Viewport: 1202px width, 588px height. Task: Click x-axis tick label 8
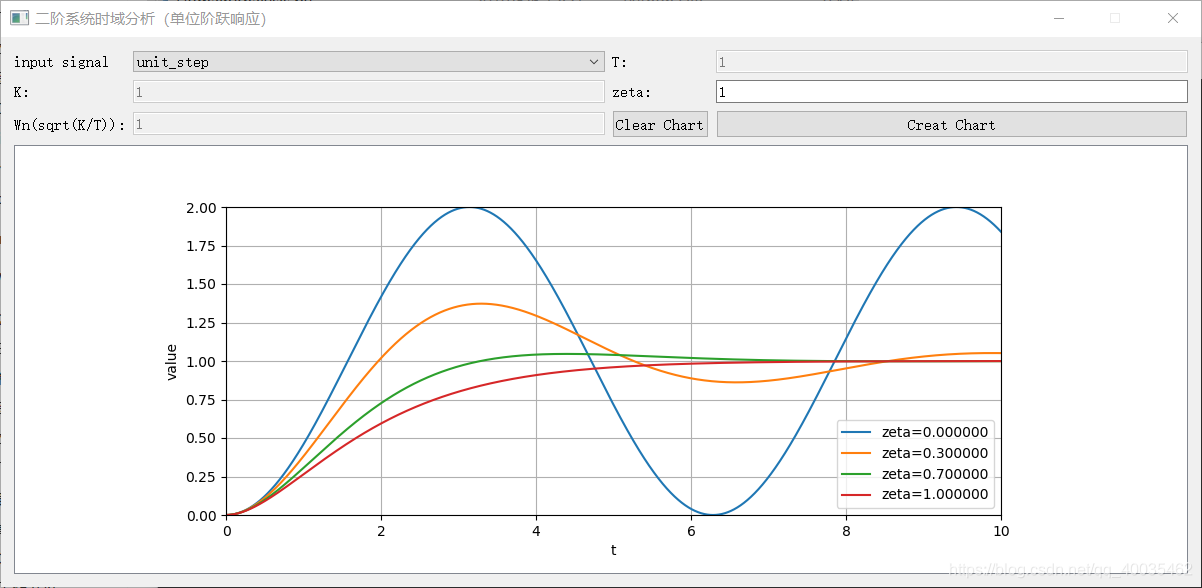tap(846, 531)
